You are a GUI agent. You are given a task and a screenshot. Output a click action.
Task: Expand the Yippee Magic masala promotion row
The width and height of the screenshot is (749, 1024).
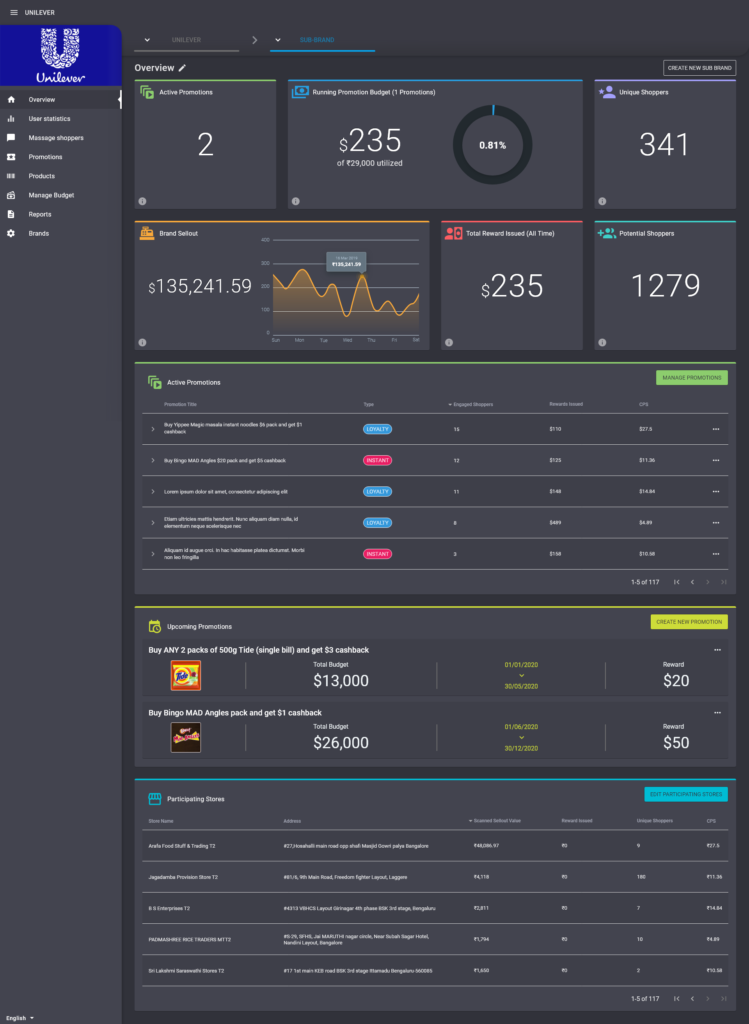[x=153, y=429]
